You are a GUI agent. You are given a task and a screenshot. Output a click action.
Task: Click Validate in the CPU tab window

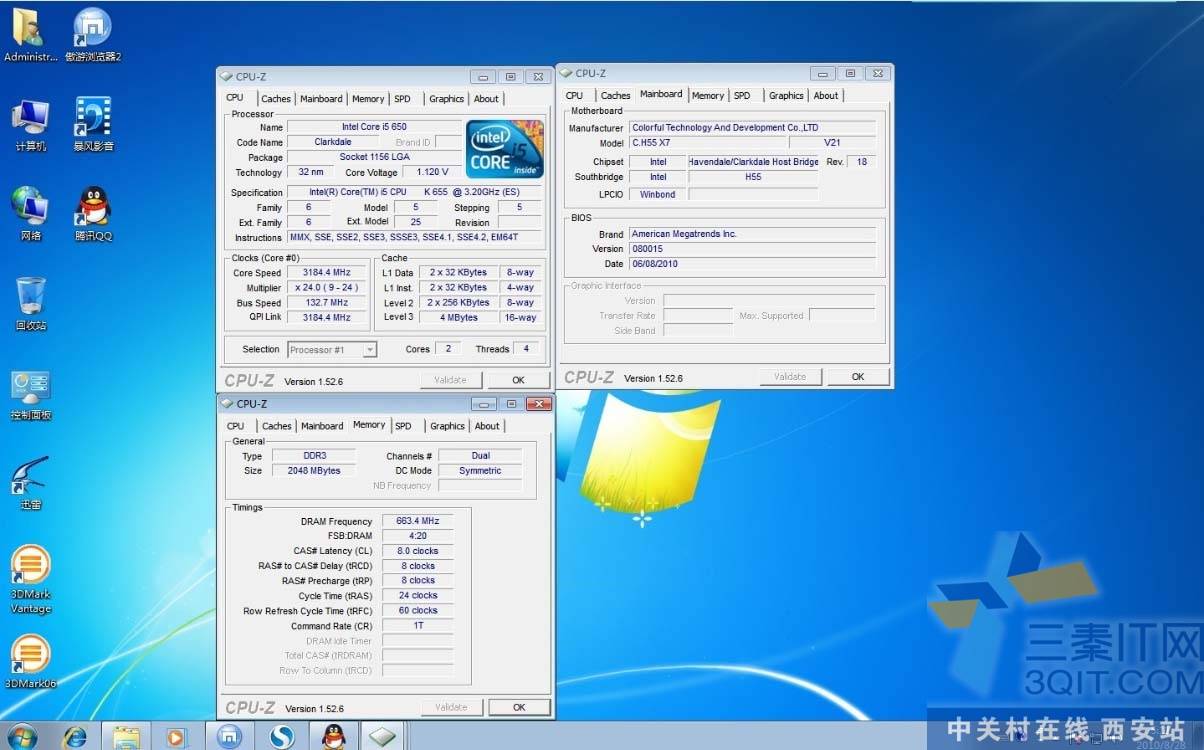click(451, 380)
